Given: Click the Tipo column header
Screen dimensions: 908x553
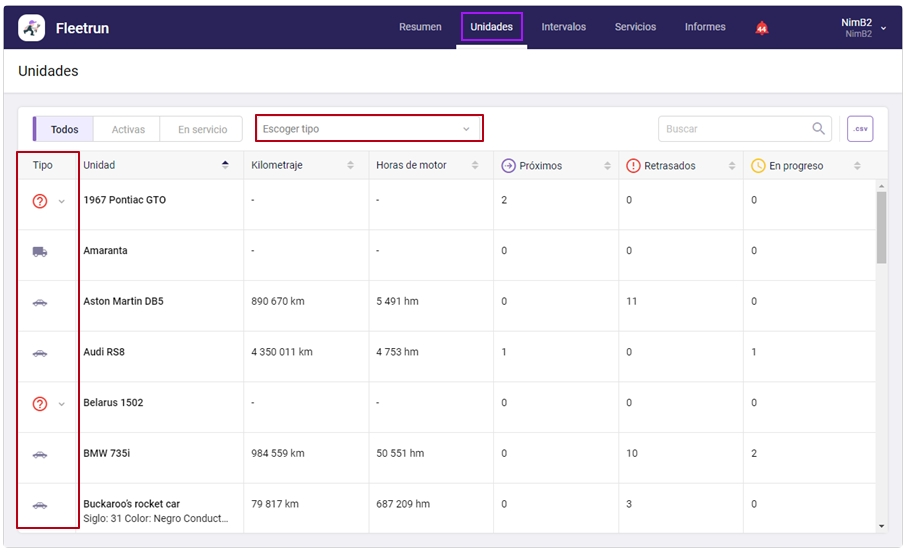Looking at the screenshot, I should tap(42, 165).
